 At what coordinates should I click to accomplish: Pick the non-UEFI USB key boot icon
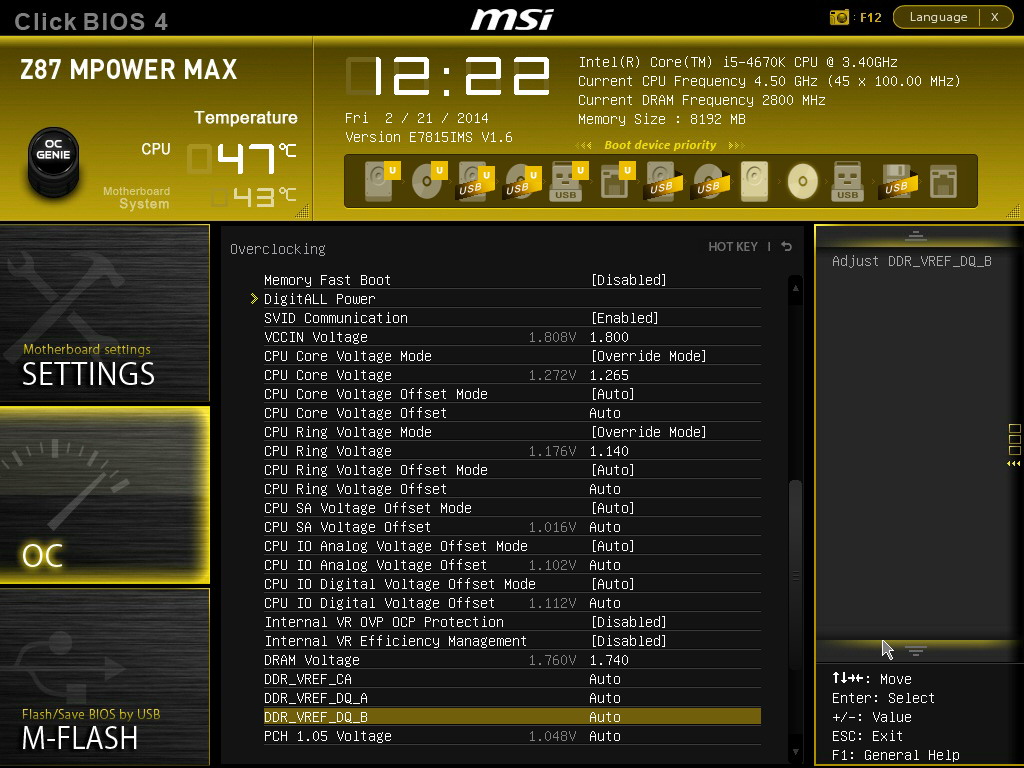(x=848, y=181)
